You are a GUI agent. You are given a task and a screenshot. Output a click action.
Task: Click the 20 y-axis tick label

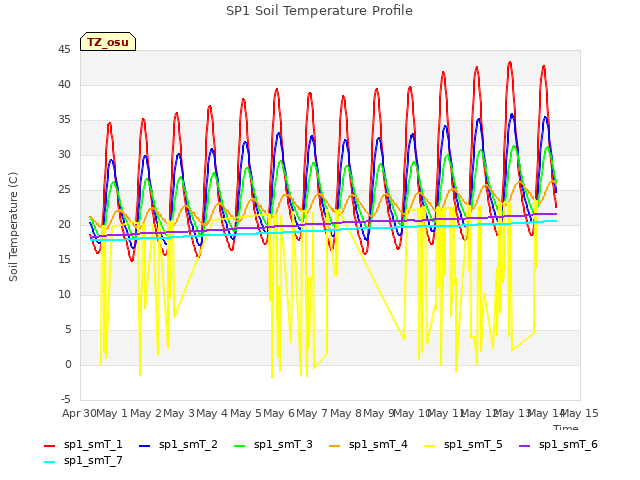(64, 224)
